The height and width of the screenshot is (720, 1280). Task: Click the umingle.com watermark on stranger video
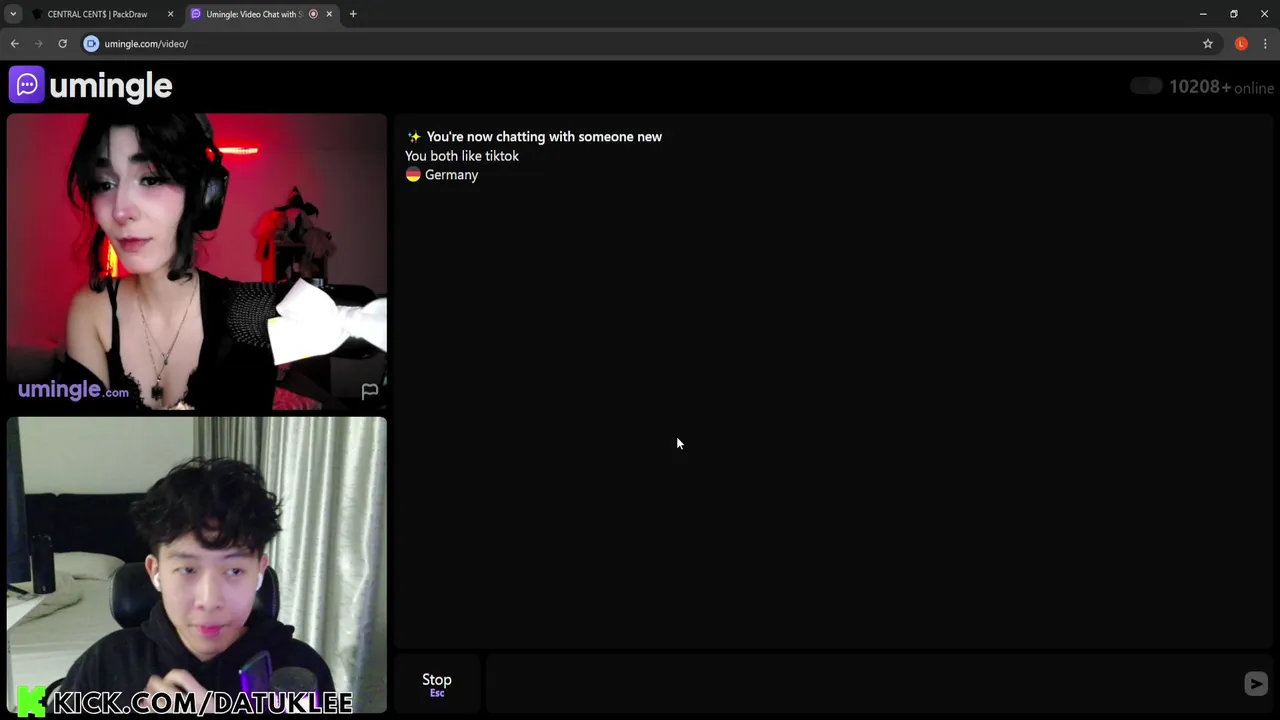tap(73, 390)
